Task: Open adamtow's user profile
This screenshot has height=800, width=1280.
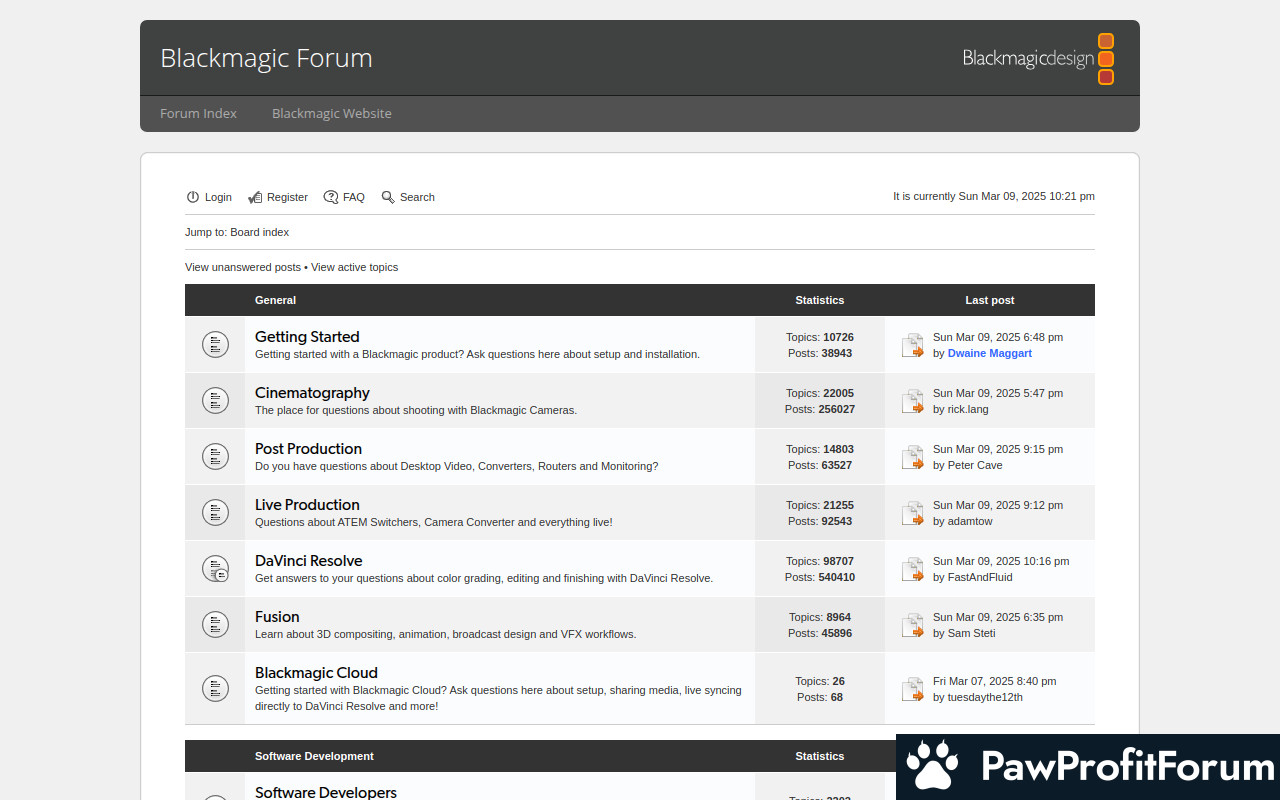Action: (970, 521)
